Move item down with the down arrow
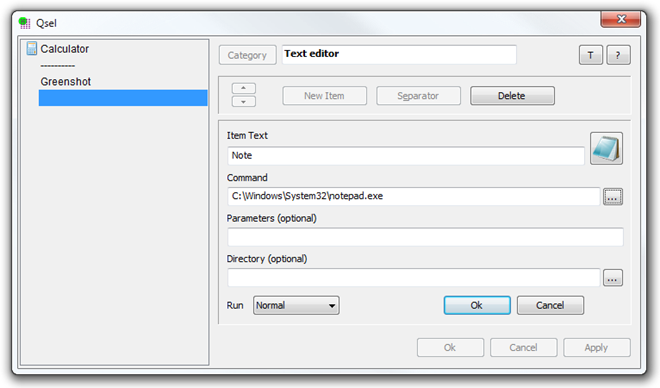660x388 pixels. coord(243,101)
